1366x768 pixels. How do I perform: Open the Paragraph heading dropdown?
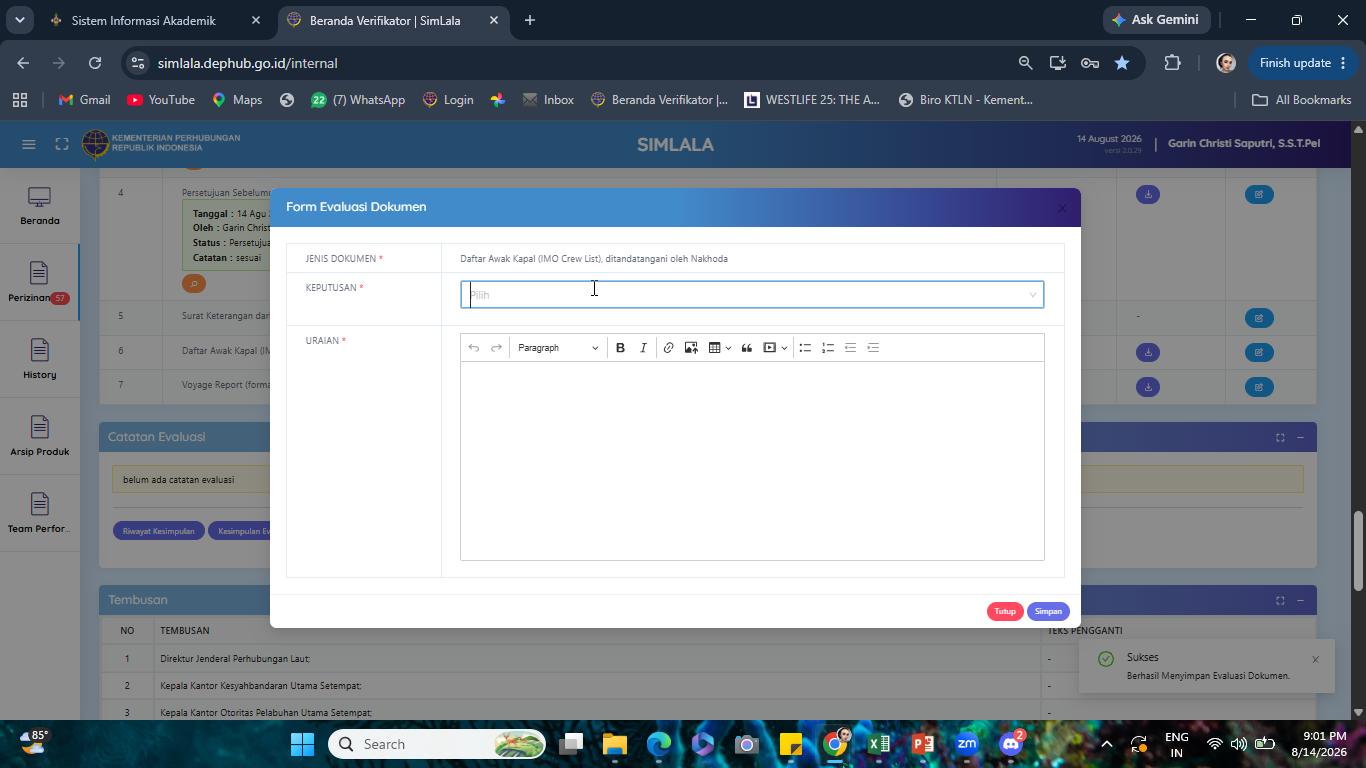click(558, 348)
